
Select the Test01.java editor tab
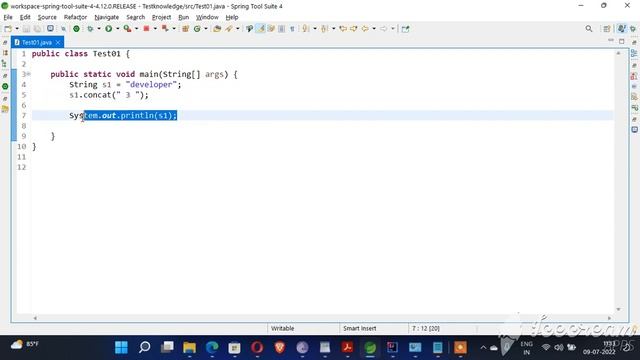click(x=36, y=42)
